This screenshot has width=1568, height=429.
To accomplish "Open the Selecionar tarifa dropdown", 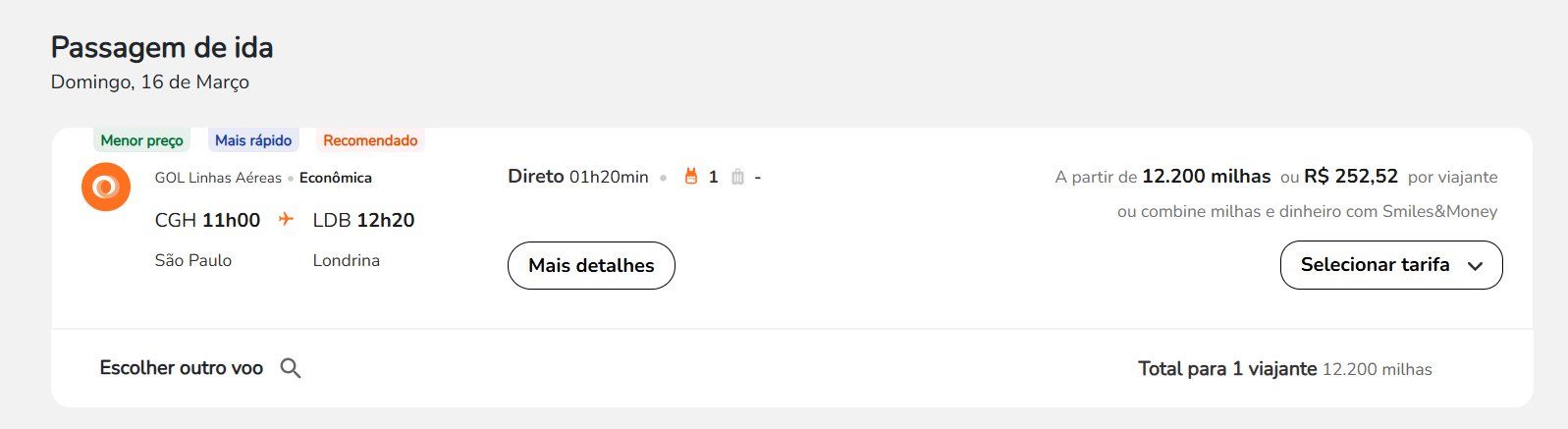I will pos(1391,265).
